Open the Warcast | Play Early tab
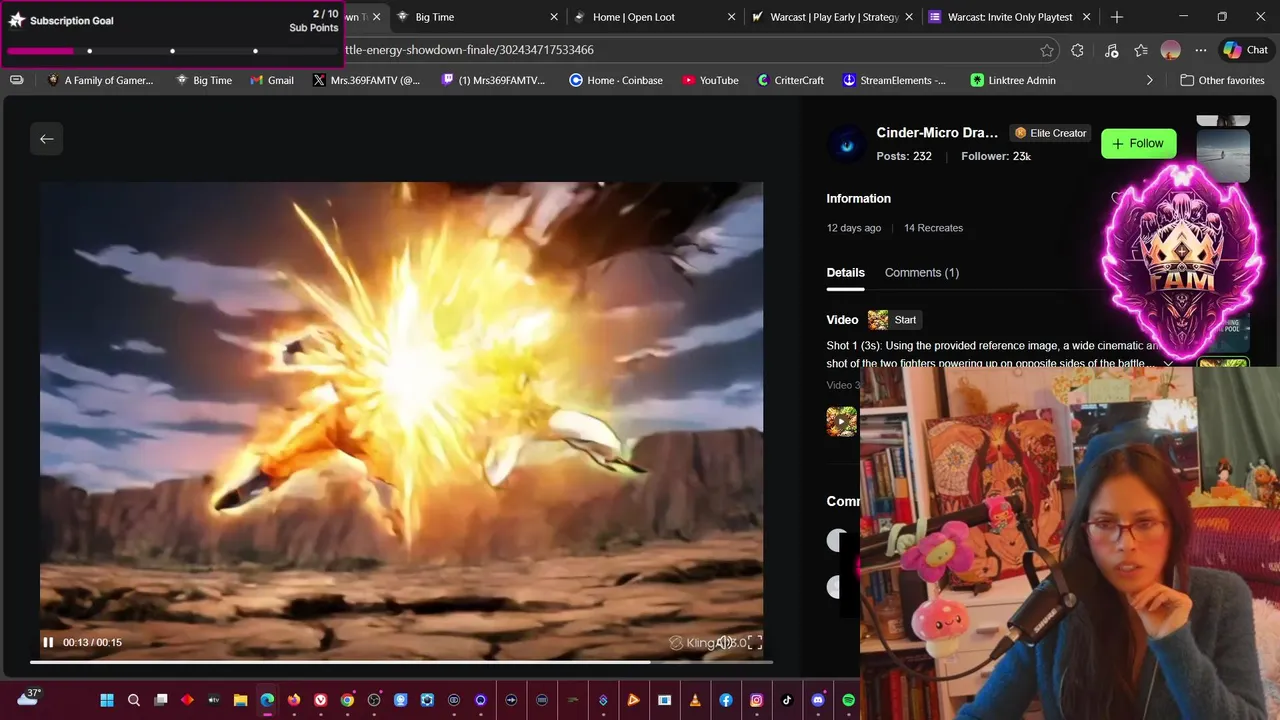 click(x=834, y=17)
